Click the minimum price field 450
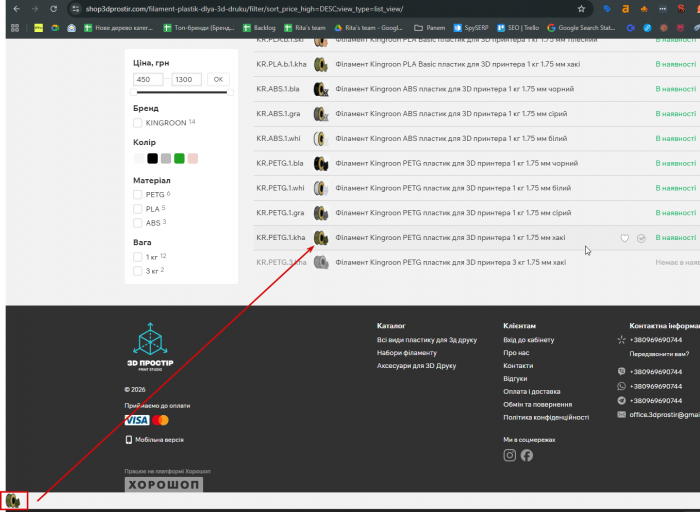The height and width of the screenshot is (512, 700). (148, 79)
